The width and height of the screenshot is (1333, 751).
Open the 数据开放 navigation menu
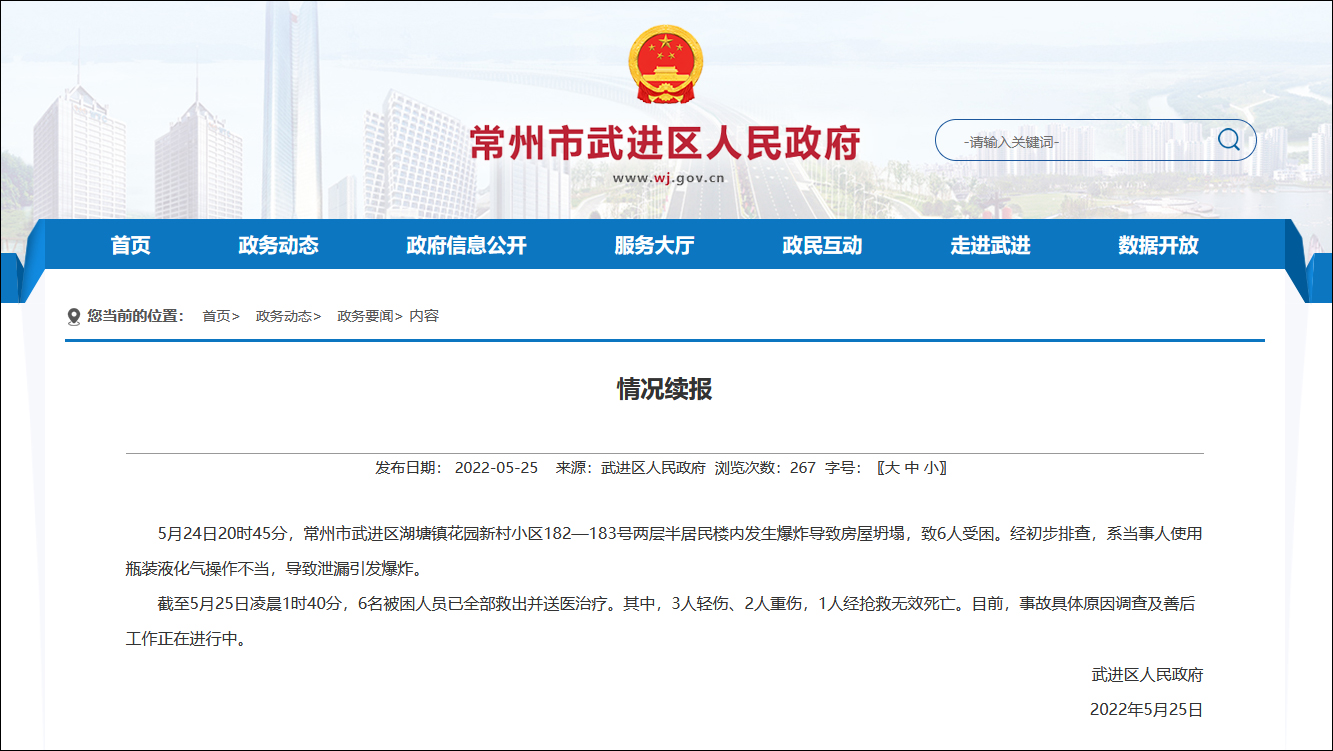coord(1158,245)
